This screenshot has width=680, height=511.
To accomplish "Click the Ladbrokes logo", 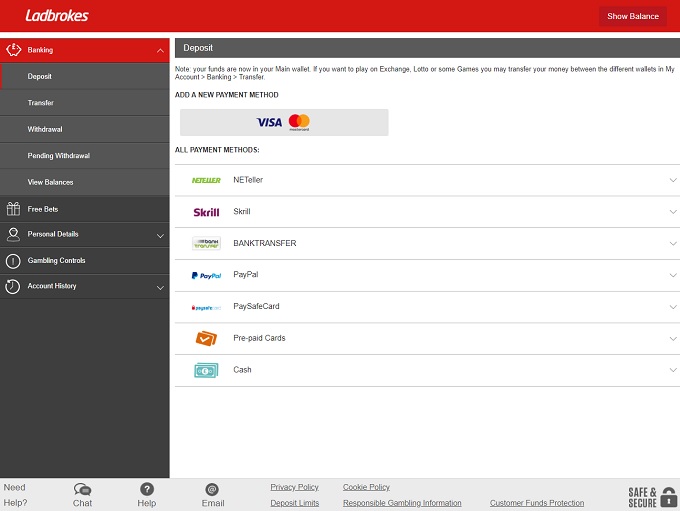I will (57, 16).
